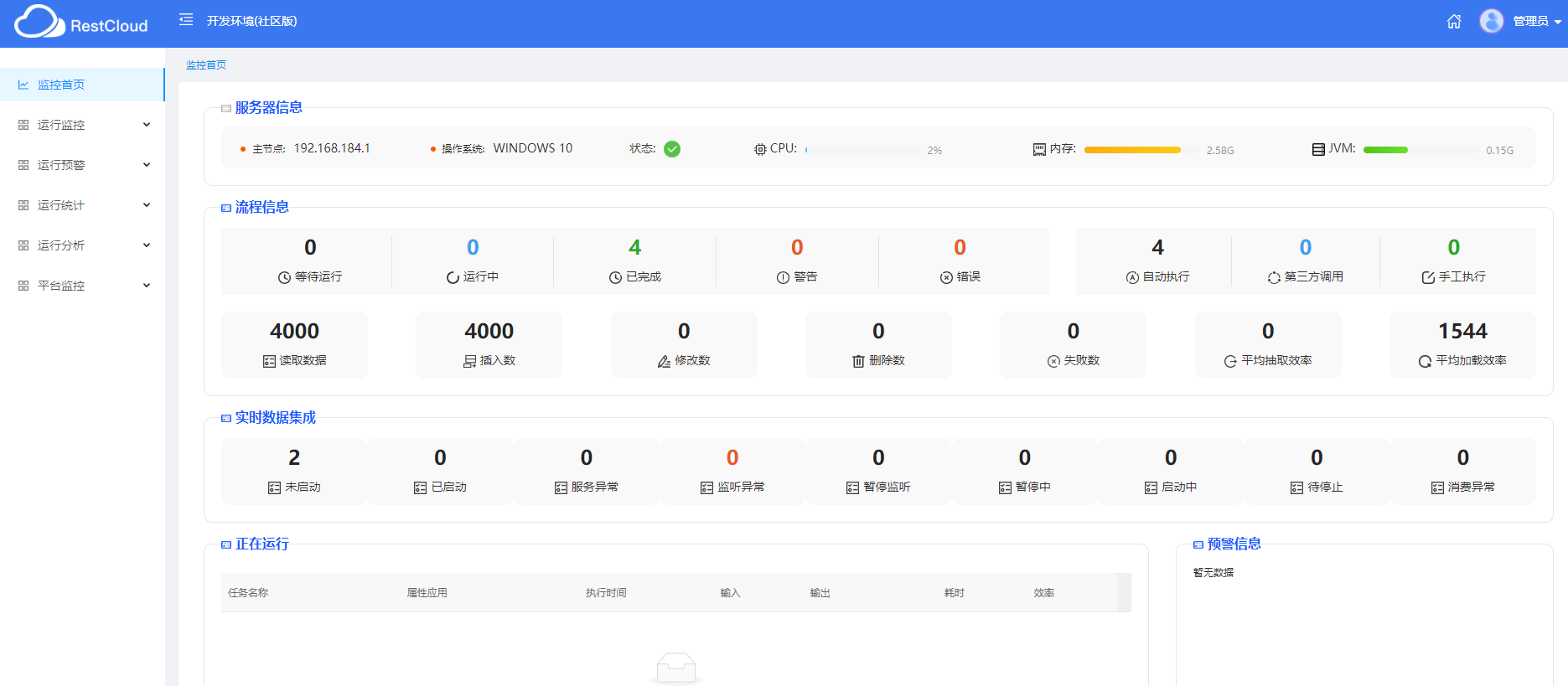Screen dimensions: 1568x686
Task: Open the 运行监控 sidebar menu
Action: [x=82, y=125]
